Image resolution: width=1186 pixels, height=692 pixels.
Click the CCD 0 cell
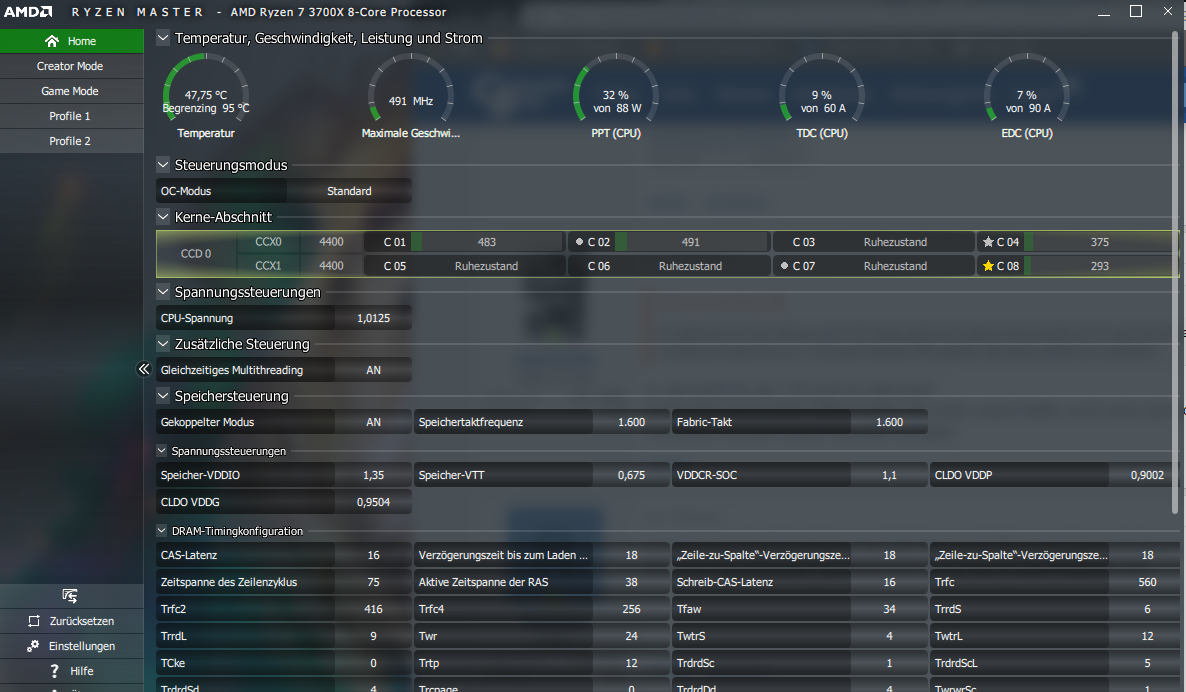196,254
